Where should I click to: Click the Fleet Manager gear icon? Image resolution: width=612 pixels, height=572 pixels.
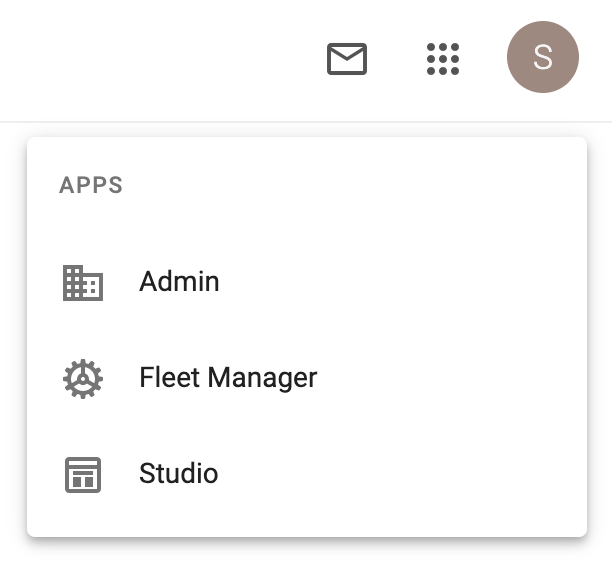point(83,378)
